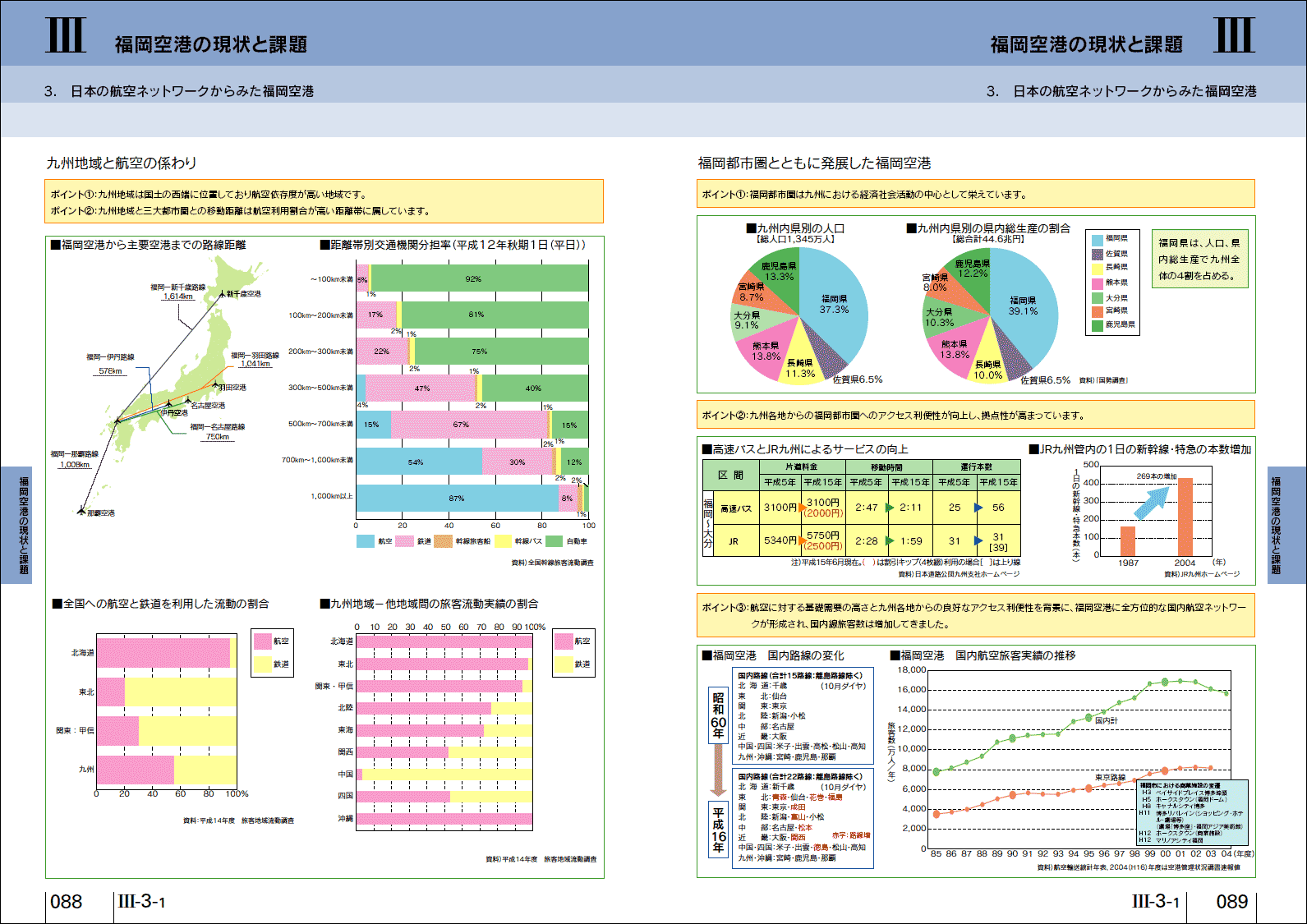Click the 87% blue bar in the 1,000km以上 row
1307x924 pixels.
[x=458, y=499]
